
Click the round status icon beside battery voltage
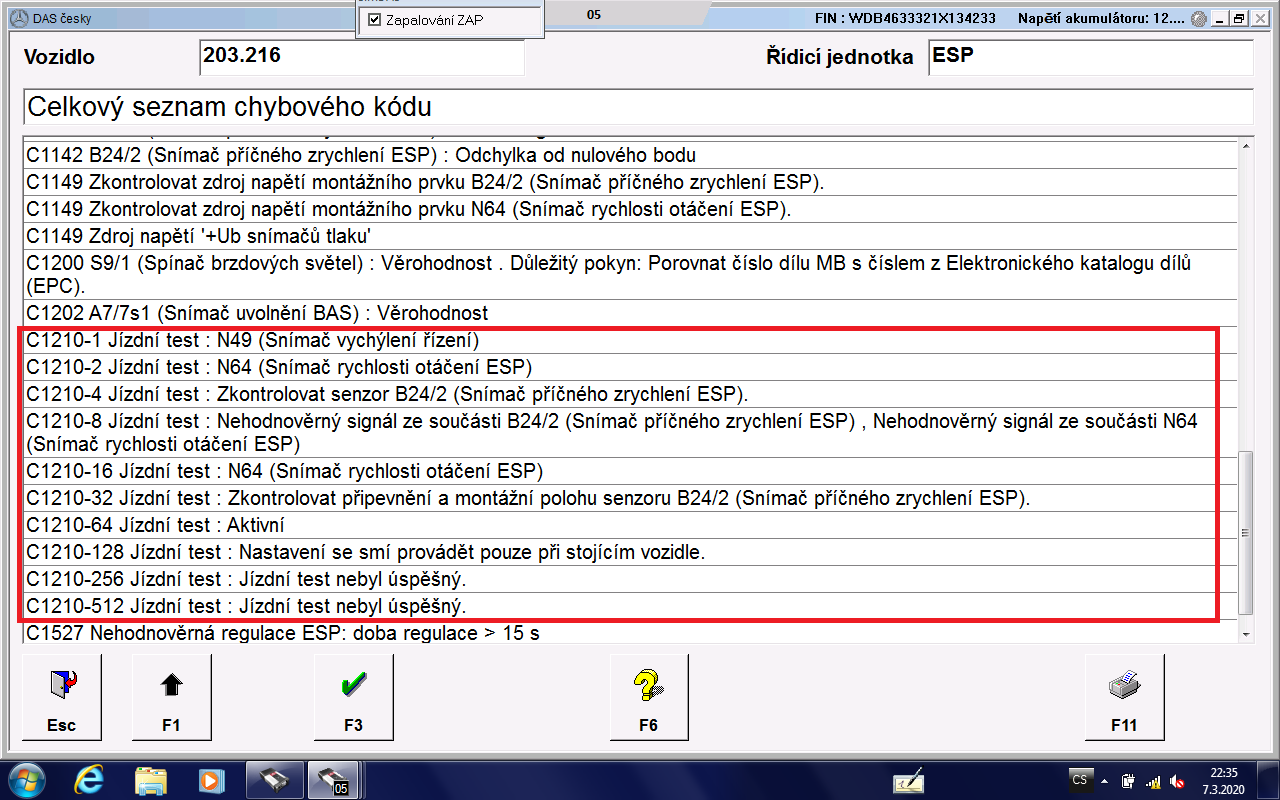(x=1198, y=18)
